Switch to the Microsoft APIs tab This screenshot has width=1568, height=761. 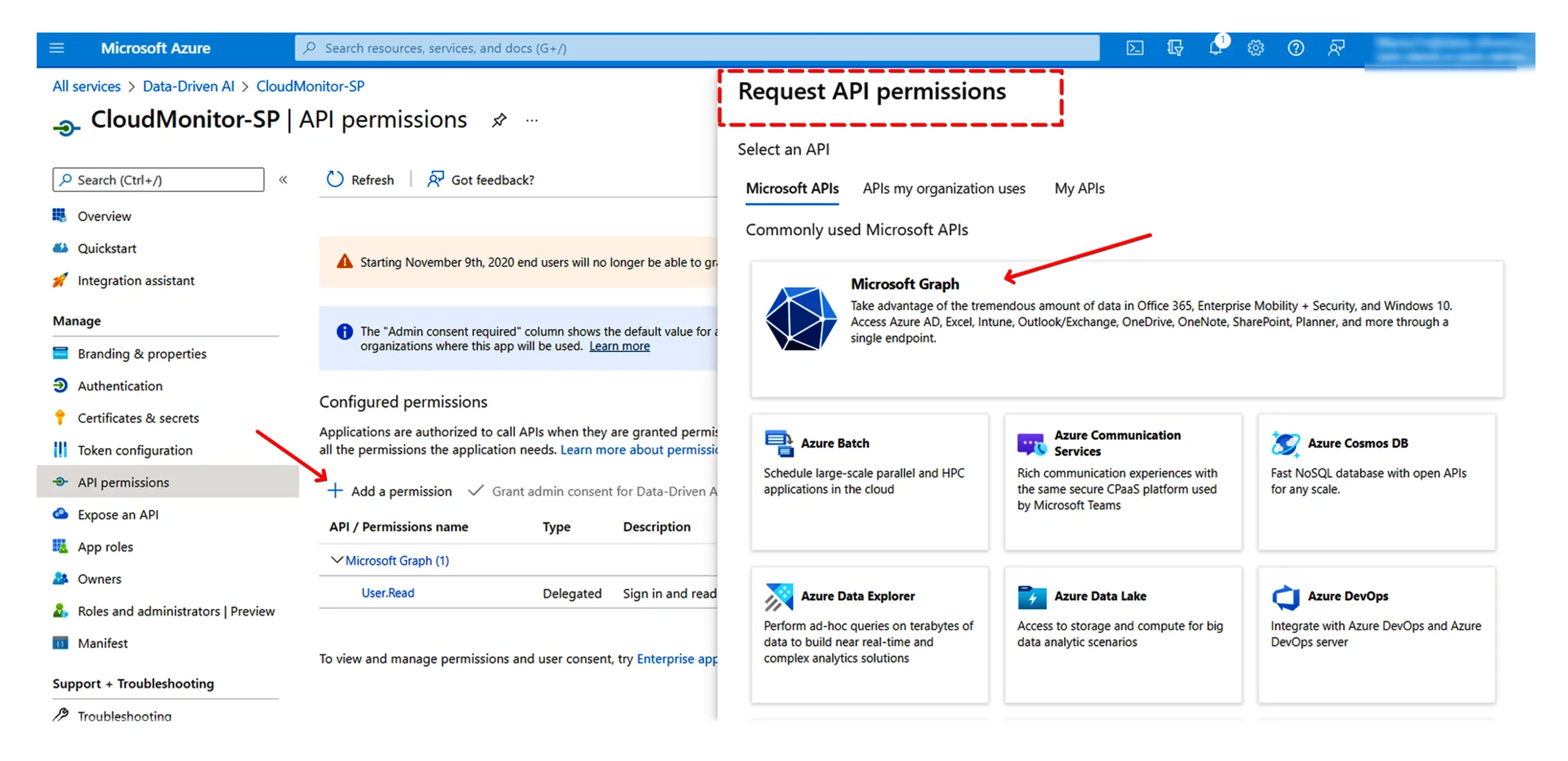[x=792, y=189]
